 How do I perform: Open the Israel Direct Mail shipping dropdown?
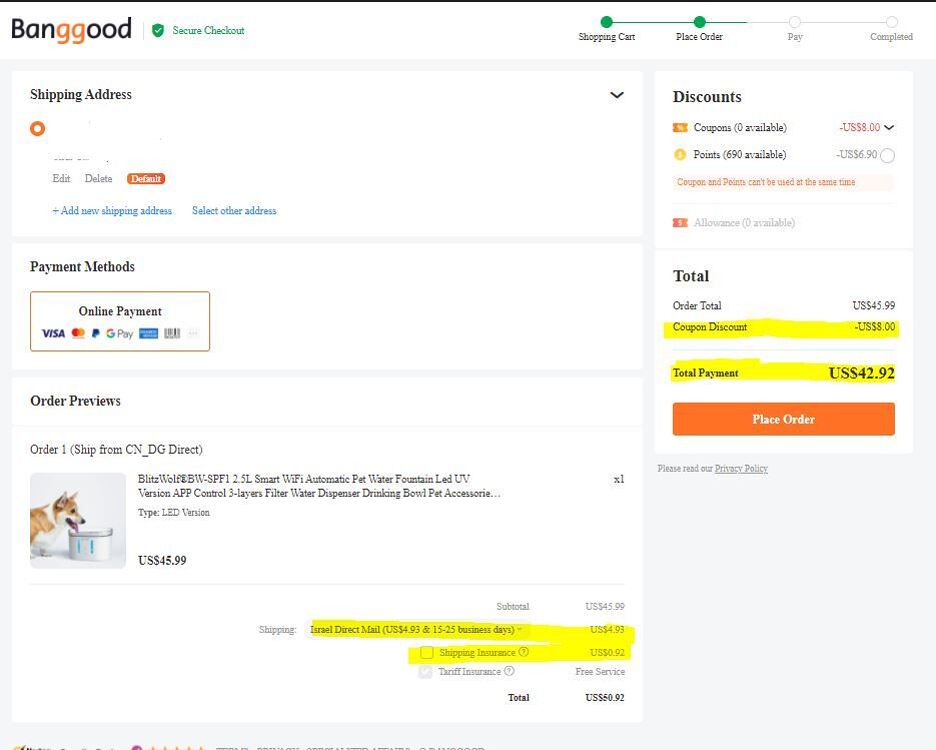pyautogui.click(x=416, y=629)
